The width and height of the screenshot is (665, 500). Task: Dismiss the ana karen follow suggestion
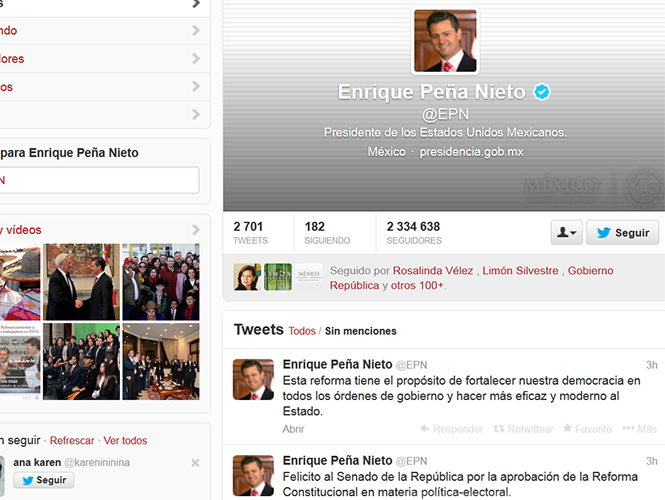(x=195, y=463)
